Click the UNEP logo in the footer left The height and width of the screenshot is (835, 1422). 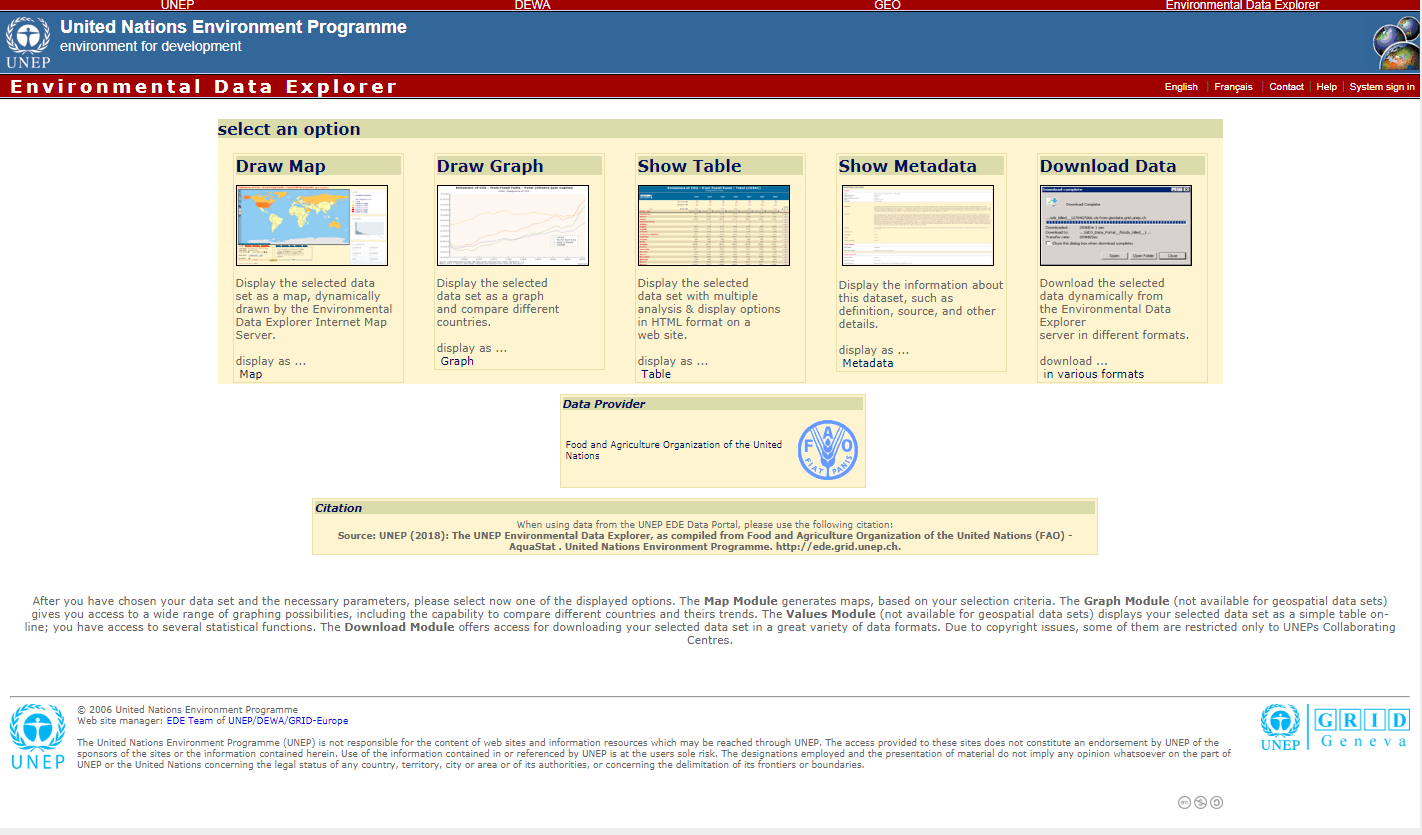point(37,736)
